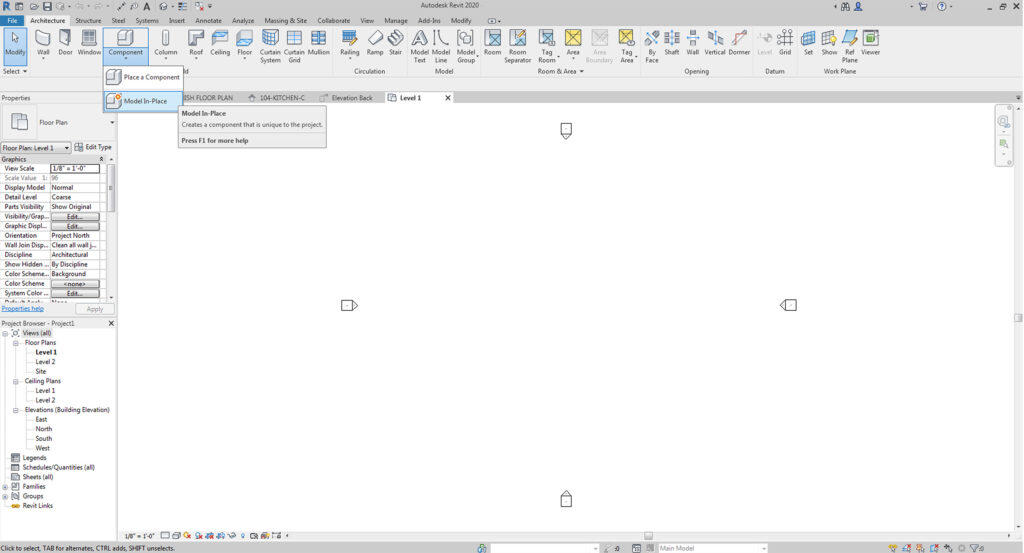Click the View Scale value field

coord(75,168)
